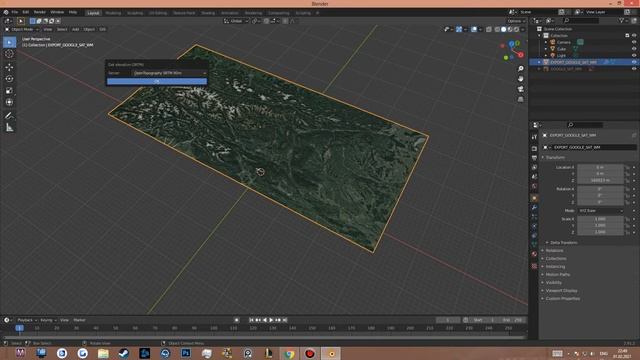640x360 pixels.
Task: Open the Server OpenTopography dropdown
Action: (x=170, y=73)
